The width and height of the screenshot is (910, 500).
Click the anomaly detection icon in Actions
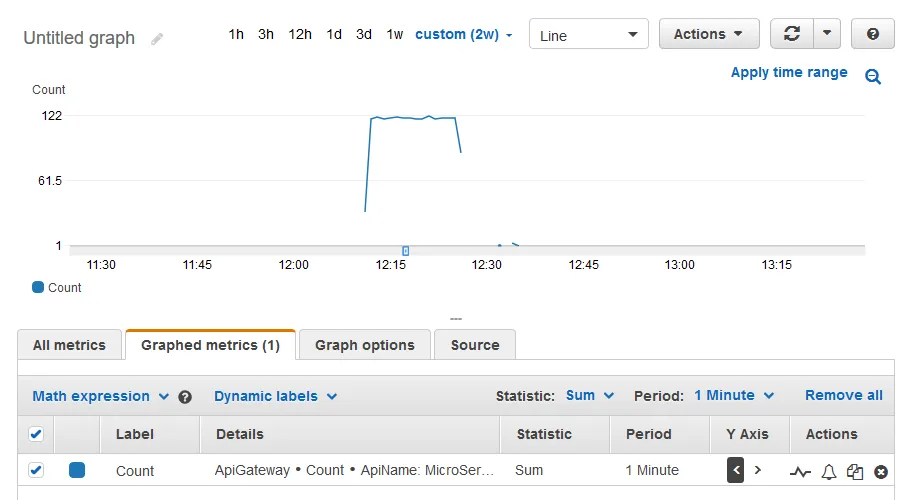coord(800,471)
